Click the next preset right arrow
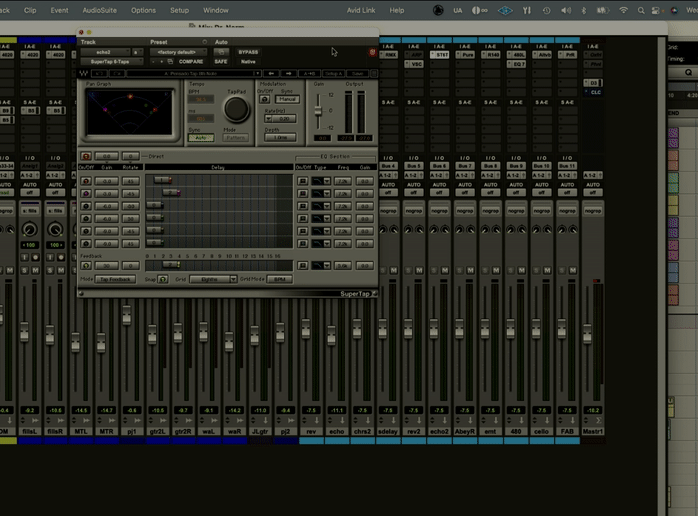This screenshot has width=698, height=516. 288,73
